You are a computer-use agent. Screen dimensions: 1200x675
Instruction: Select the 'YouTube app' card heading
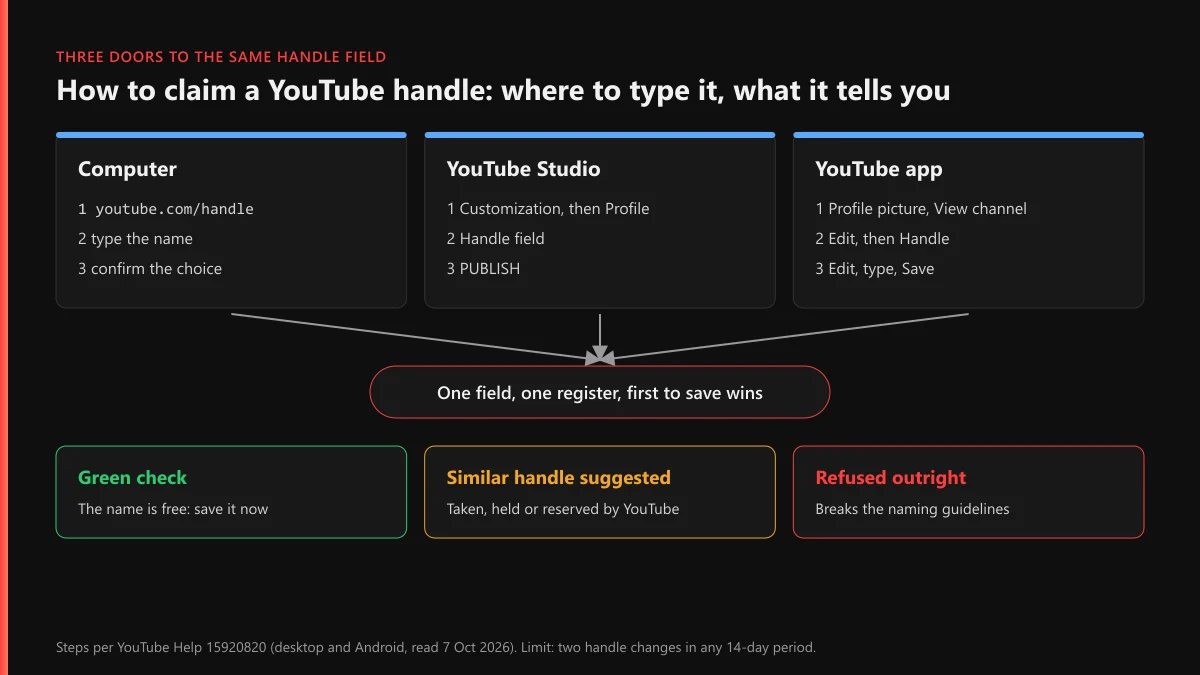tap(879, 169)
